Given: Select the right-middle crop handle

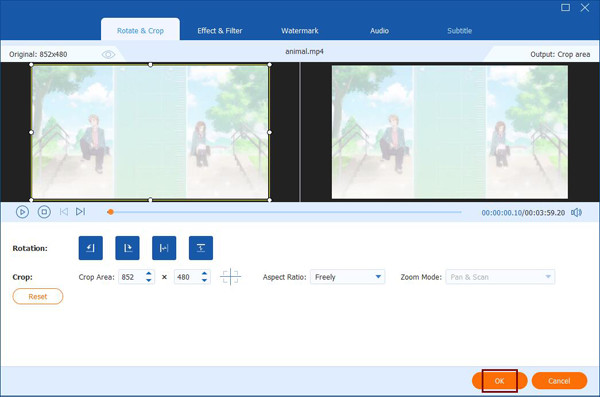Looking at the screenshot, I should tap(270, 132).
